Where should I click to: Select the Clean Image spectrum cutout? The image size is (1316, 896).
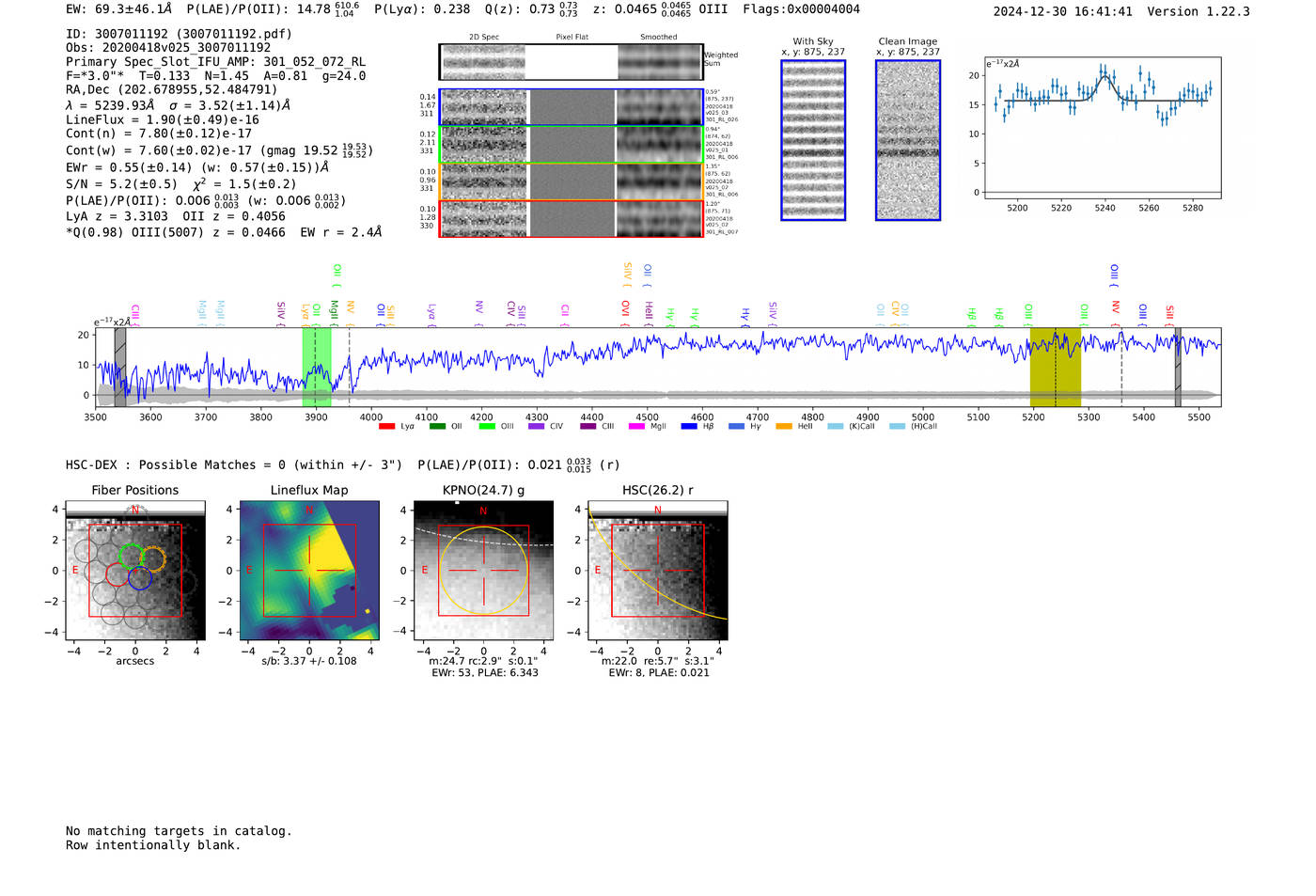click(908, 140)
